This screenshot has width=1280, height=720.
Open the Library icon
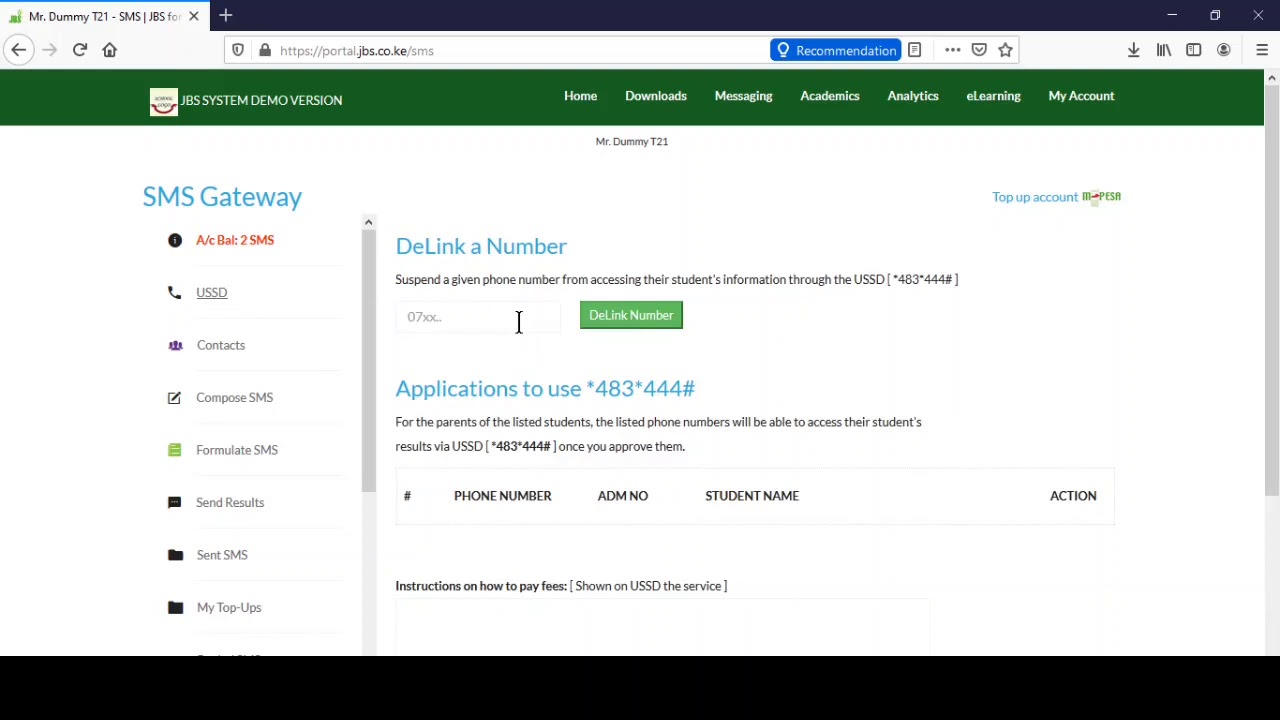click(1164, 50)
